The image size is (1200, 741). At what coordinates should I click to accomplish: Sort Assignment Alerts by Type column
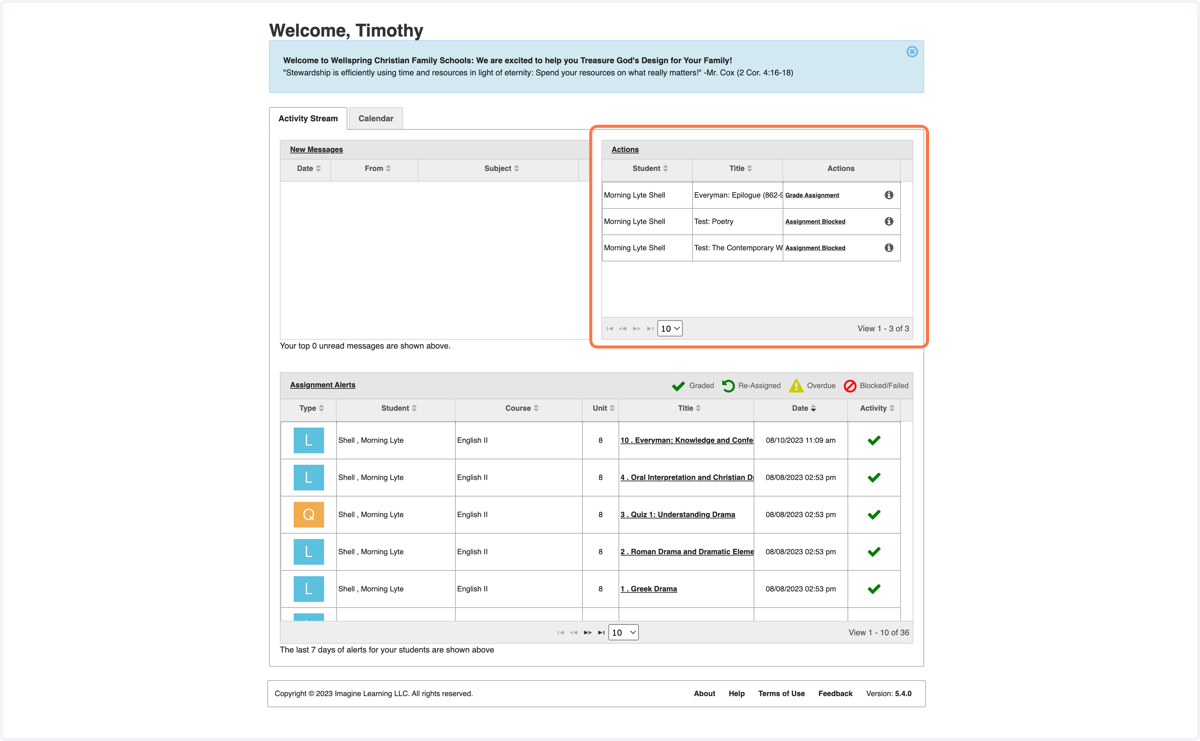311,408
